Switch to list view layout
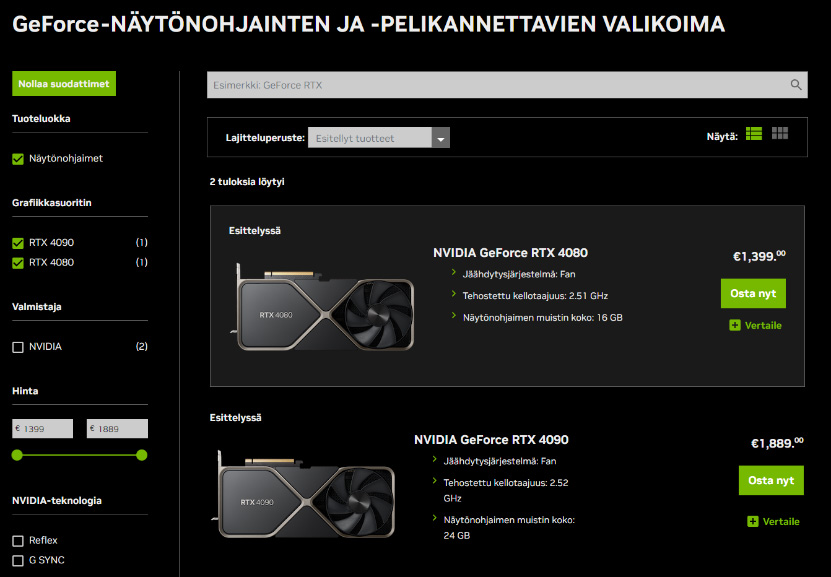Screen dimensions: 831x577 (x=754, y=134)
